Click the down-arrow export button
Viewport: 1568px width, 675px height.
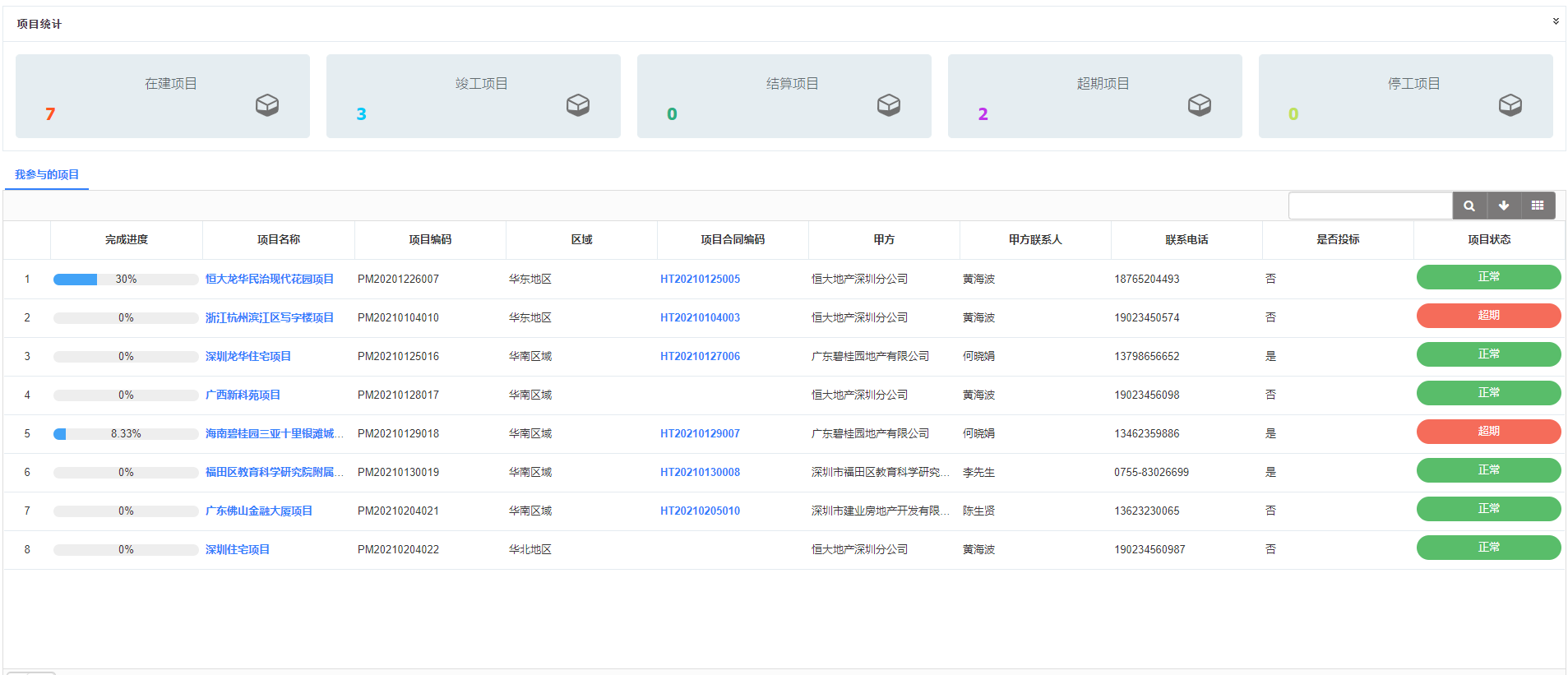pyautogui.click(x=1504, y=206)
